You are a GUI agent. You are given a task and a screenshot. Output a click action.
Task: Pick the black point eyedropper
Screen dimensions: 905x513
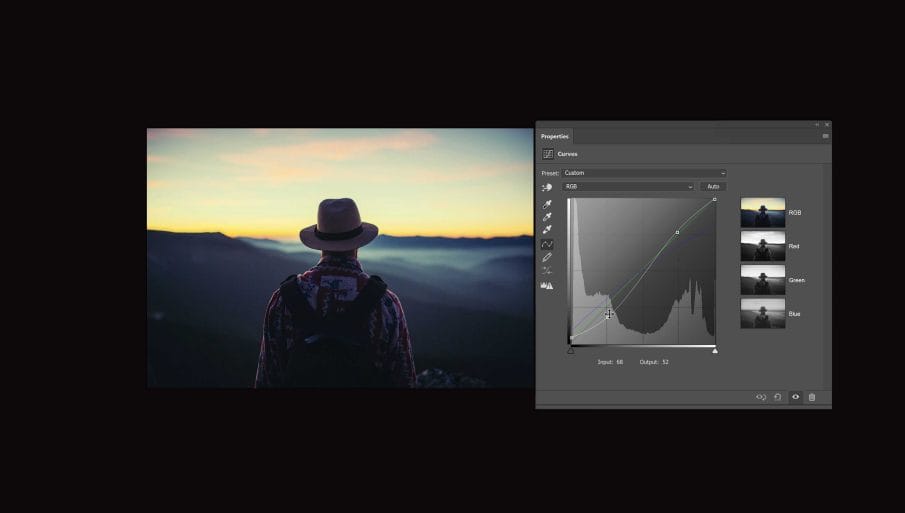tap(547, 205)
